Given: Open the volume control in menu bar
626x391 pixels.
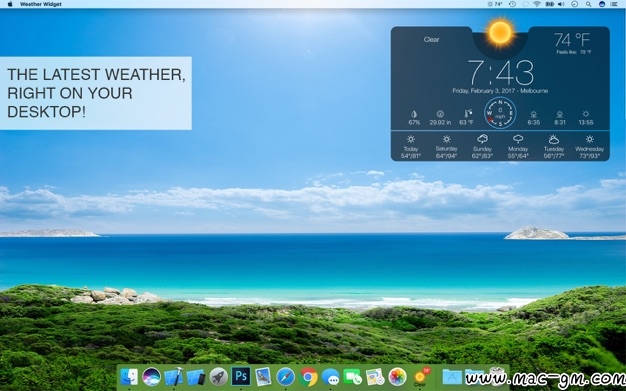Looking at the screenshot, I should point(561,4).
